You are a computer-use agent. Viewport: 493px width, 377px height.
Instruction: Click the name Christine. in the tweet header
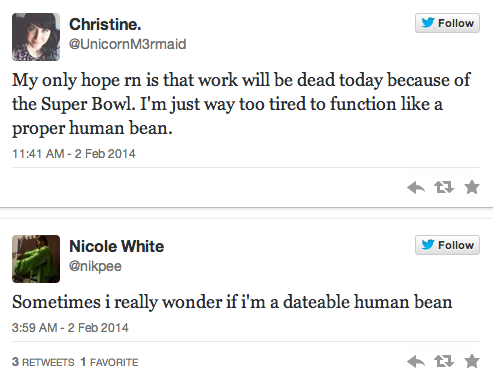[x=105, y=24]
